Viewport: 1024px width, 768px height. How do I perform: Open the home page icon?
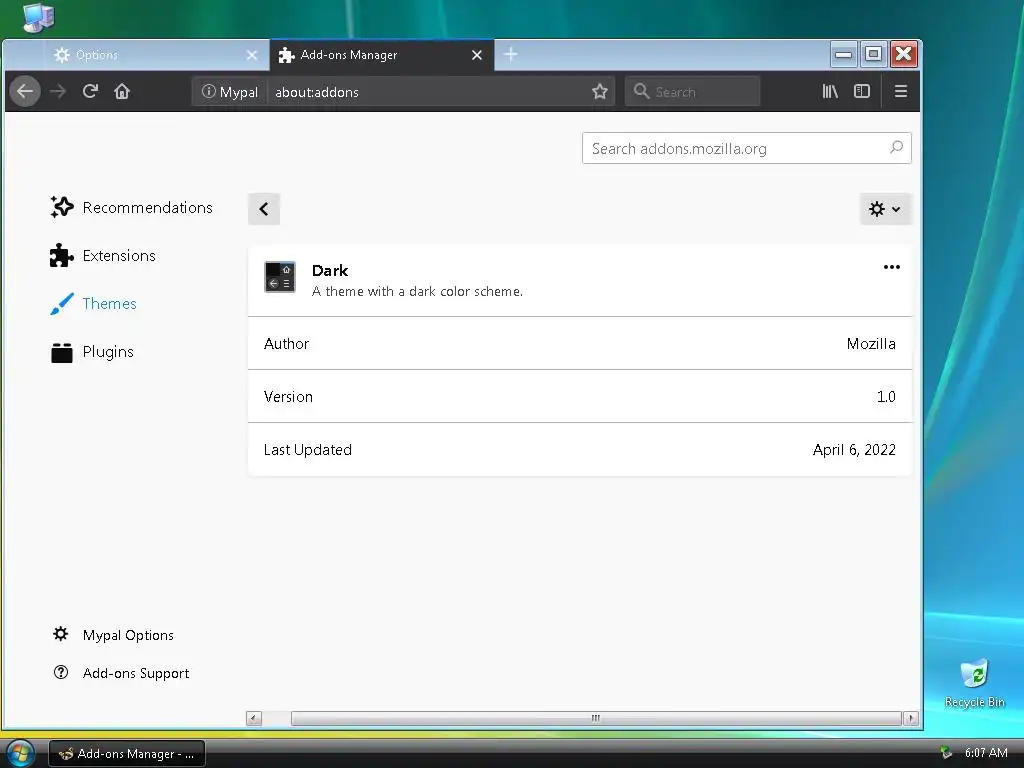(x=122, y=91)
